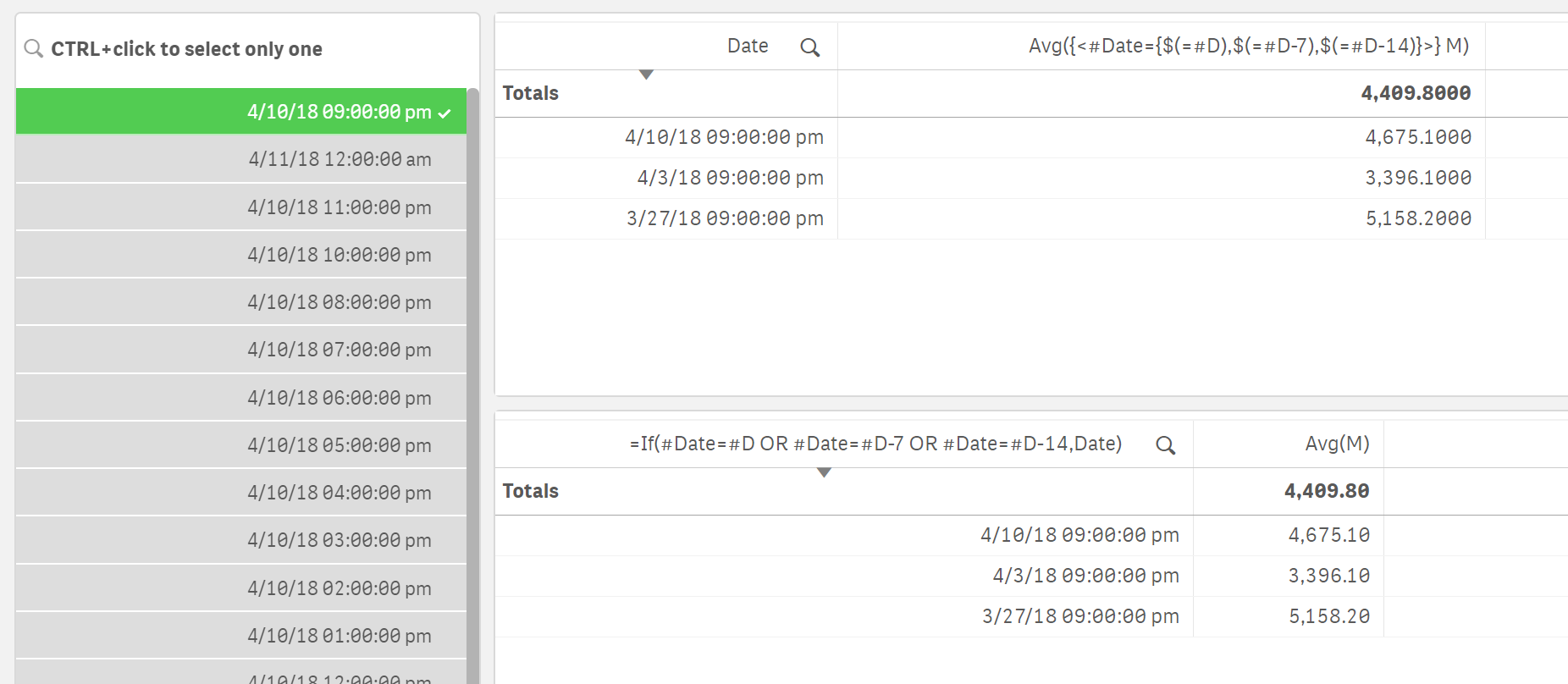Click the Totals label in the top table
Viewport: 1568px width, 684px height.
(x=531, y=93)
